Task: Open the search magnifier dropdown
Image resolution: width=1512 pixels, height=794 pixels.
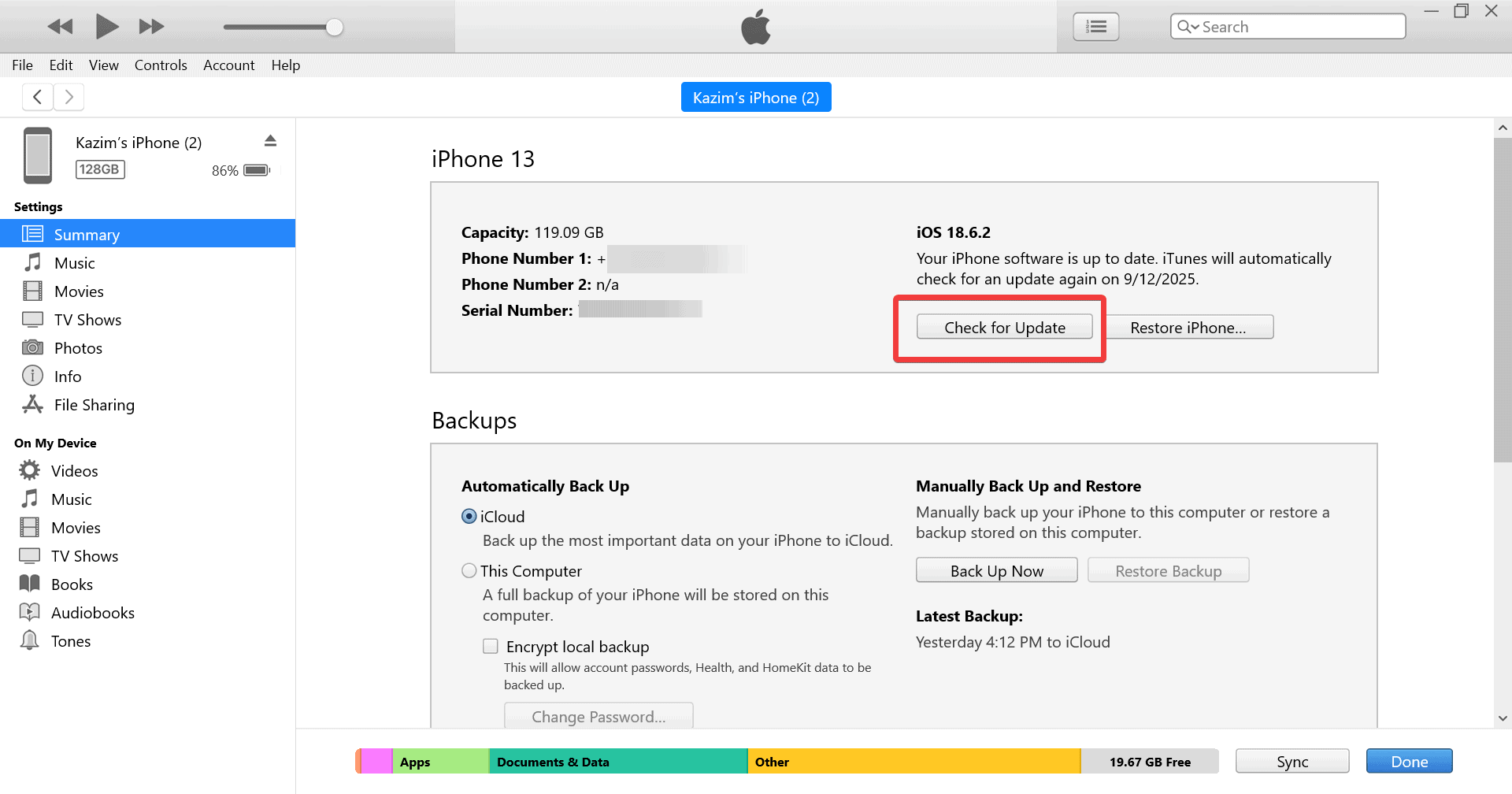Action: click(1188, 27)
